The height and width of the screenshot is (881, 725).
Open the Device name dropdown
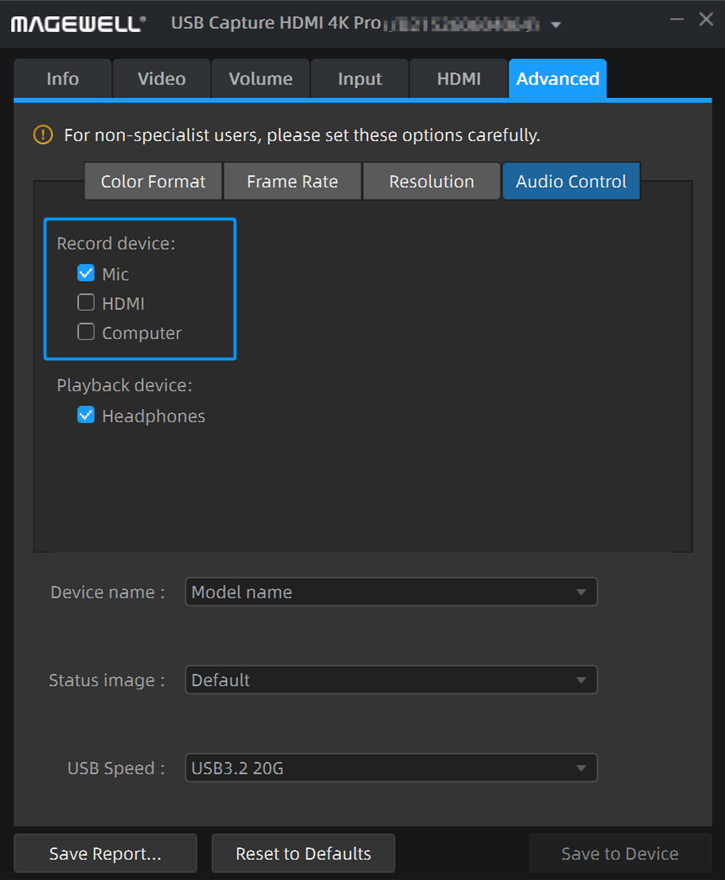click(391, 592)
